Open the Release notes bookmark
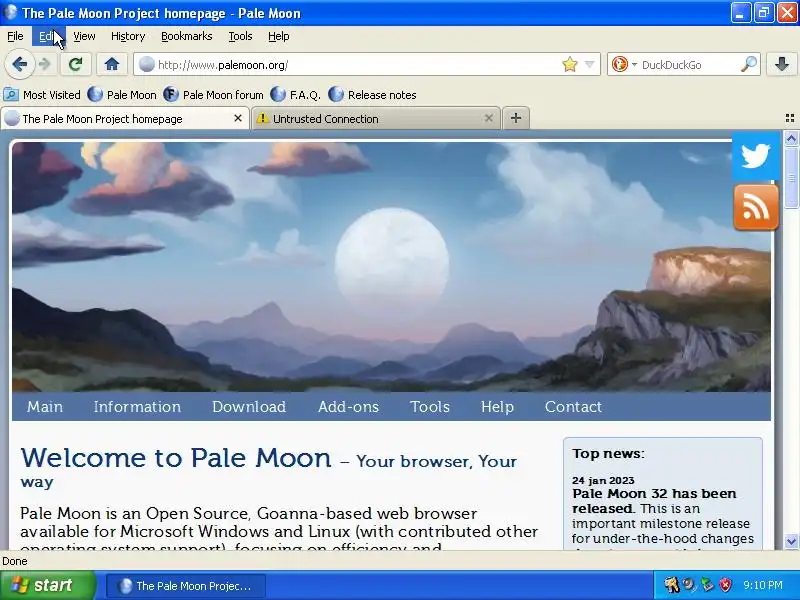800x600 pixels. (x=372, y=95)
